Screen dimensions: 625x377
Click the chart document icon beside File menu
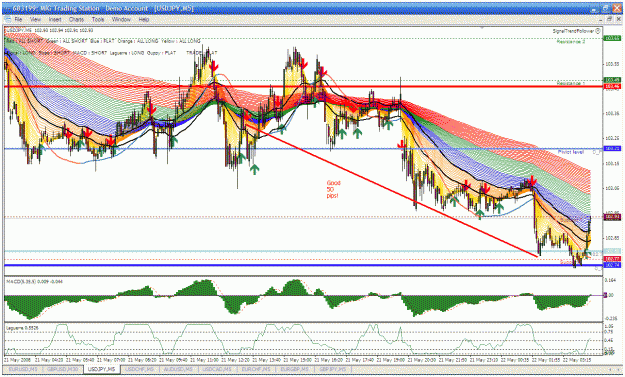(7, 19)
